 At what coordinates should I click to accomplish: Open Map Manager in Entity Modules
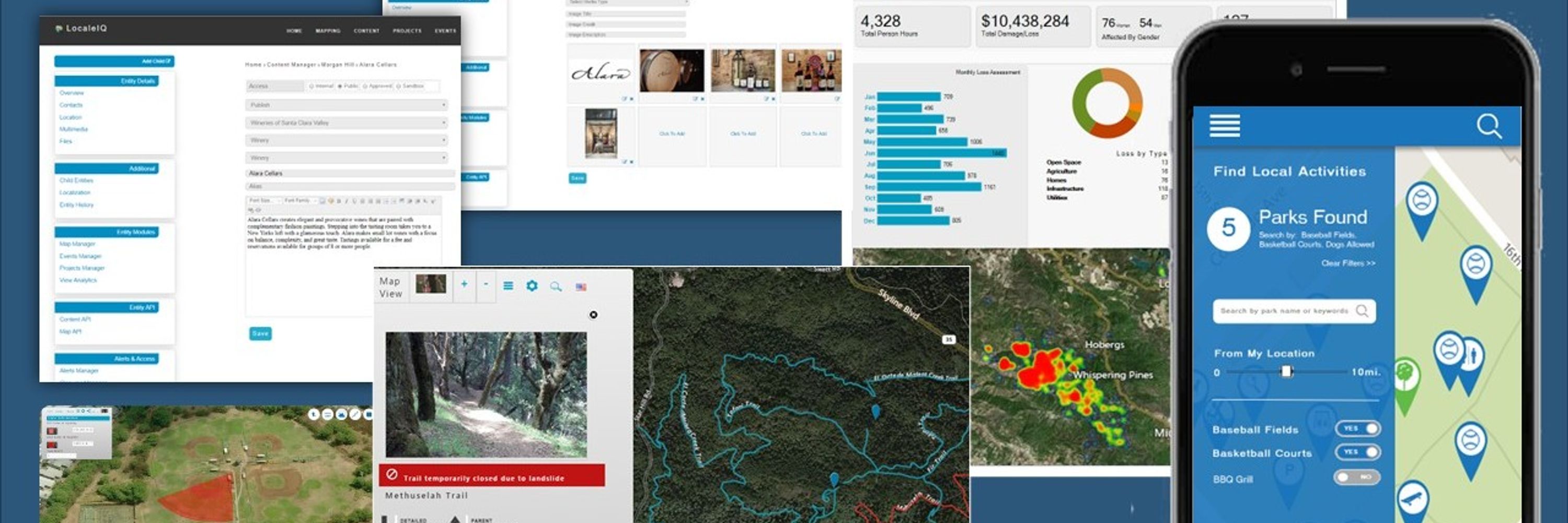pos(77,244)
